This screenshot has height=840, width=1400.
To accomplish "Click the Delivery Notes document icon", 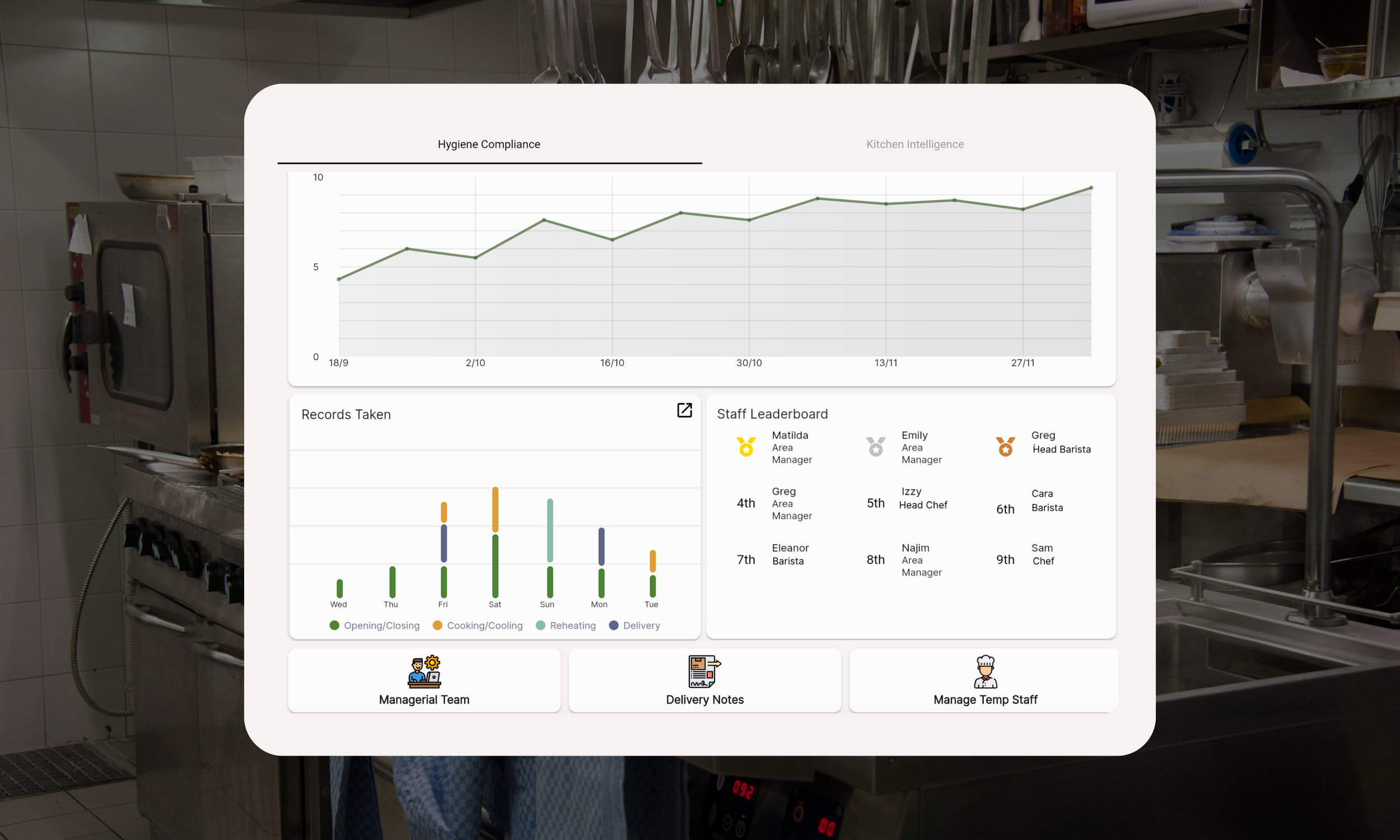I will coord(704,671).
